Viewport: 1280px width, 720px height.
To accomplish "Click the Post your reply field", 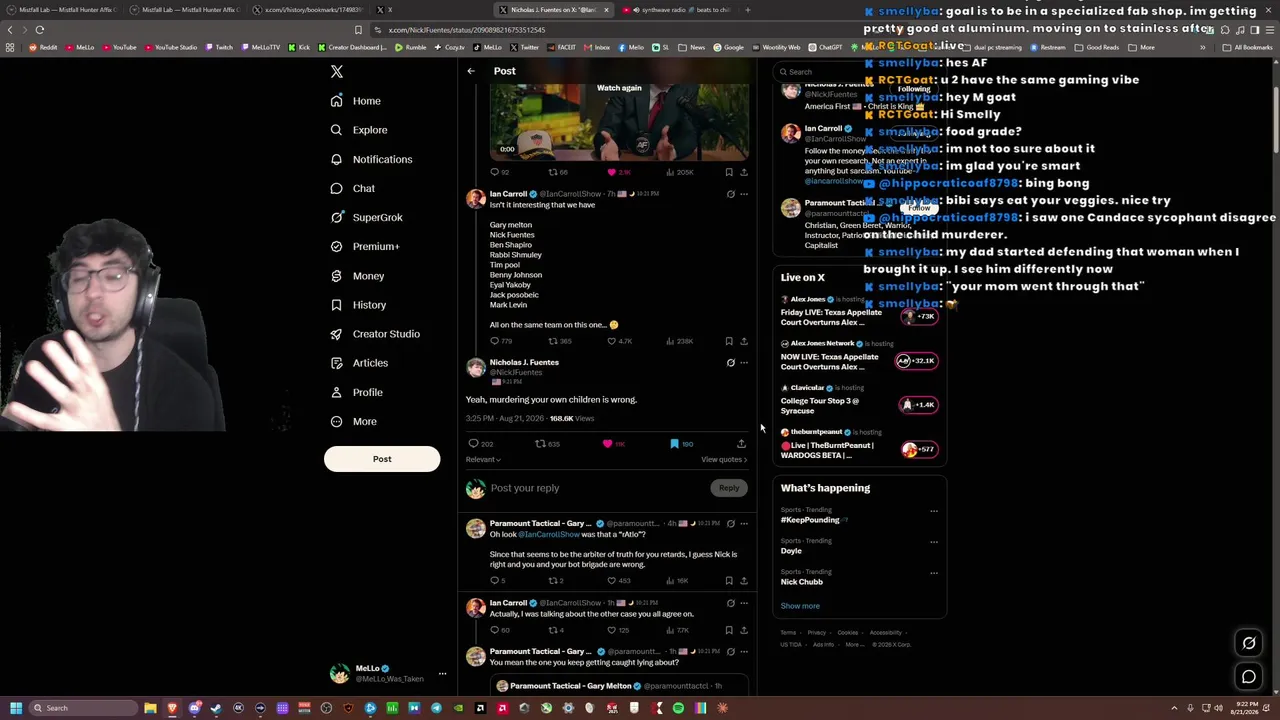I will [596, 488].
